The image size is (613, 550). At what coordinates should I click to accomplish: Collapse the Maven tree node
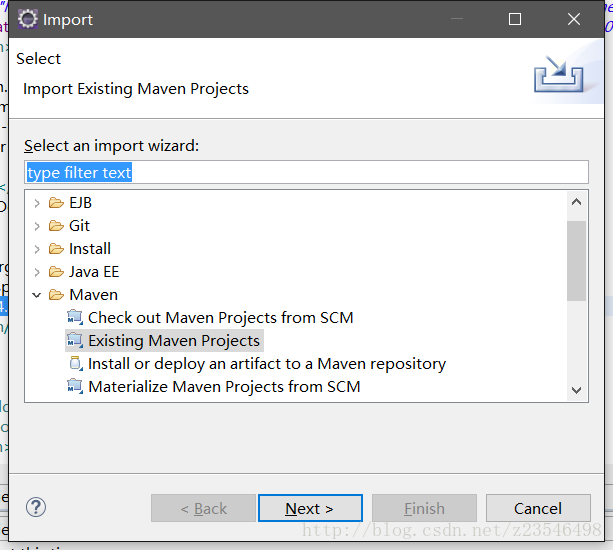pyautogui.click(x=37, y=295)
